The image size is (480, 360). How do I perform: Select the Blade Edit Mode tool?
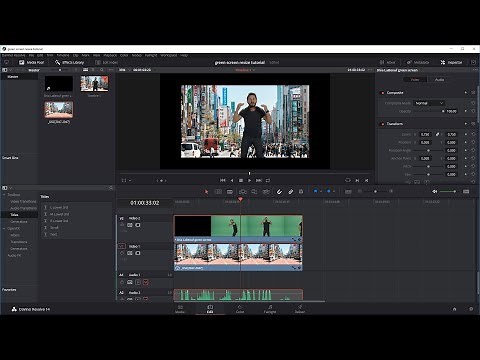point(230,192)
